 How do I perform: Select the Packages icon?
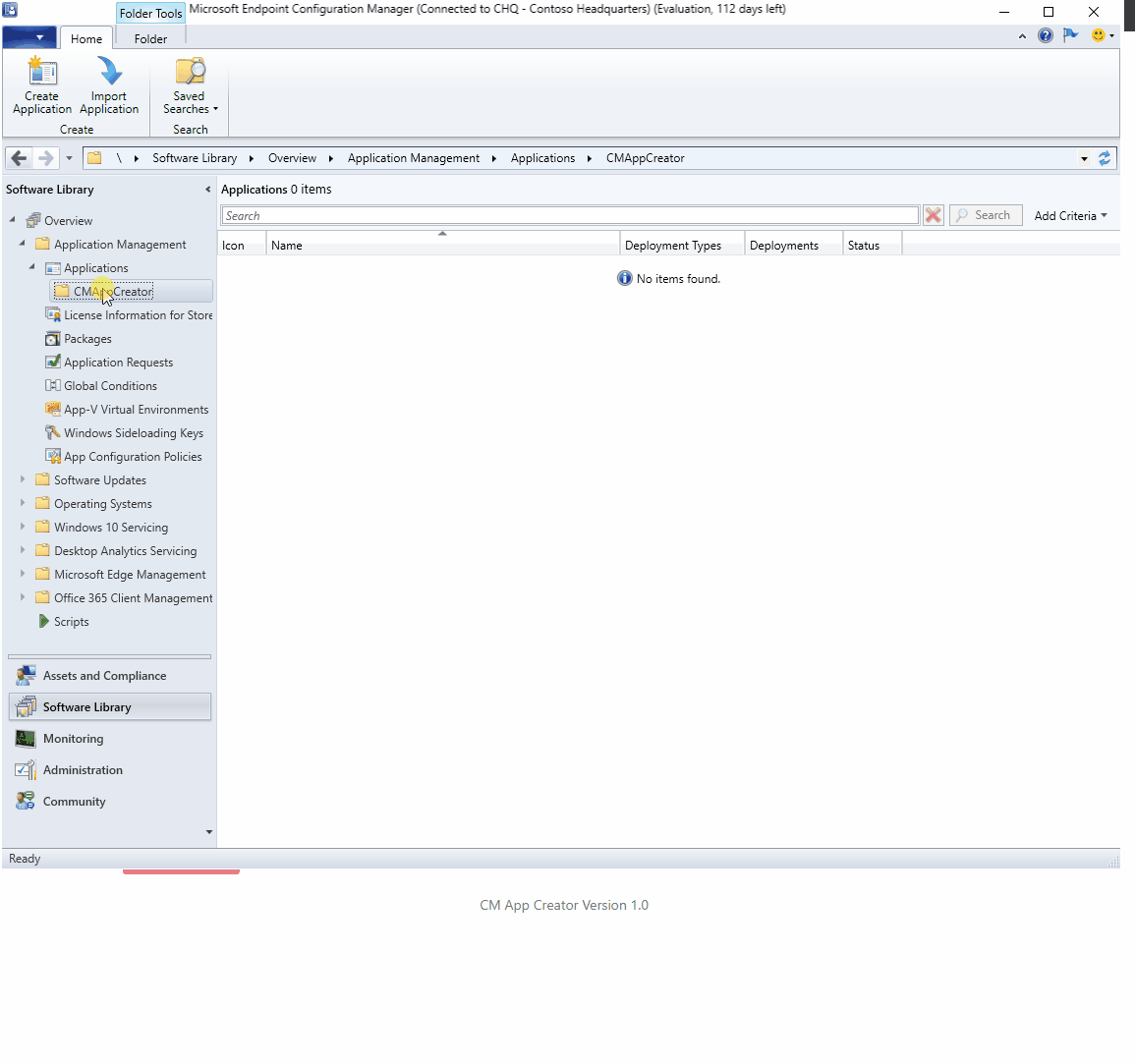tap(53, 339)
